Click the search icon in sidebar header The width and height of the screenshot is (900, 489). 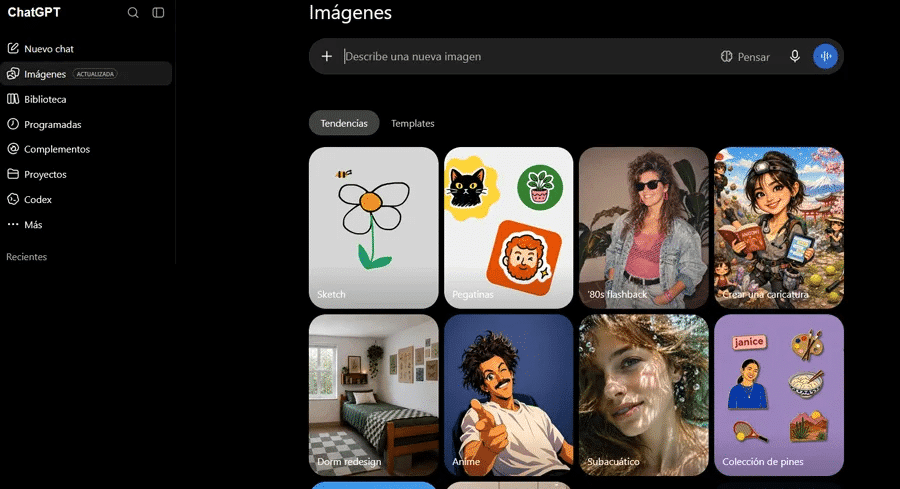[133, 13]
